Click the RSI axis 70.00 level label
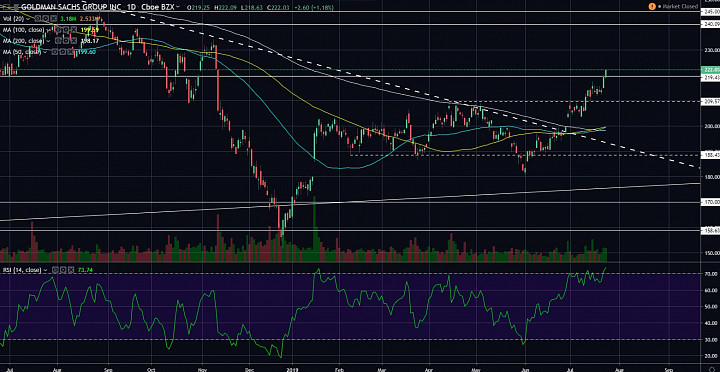 coord(711,274)
